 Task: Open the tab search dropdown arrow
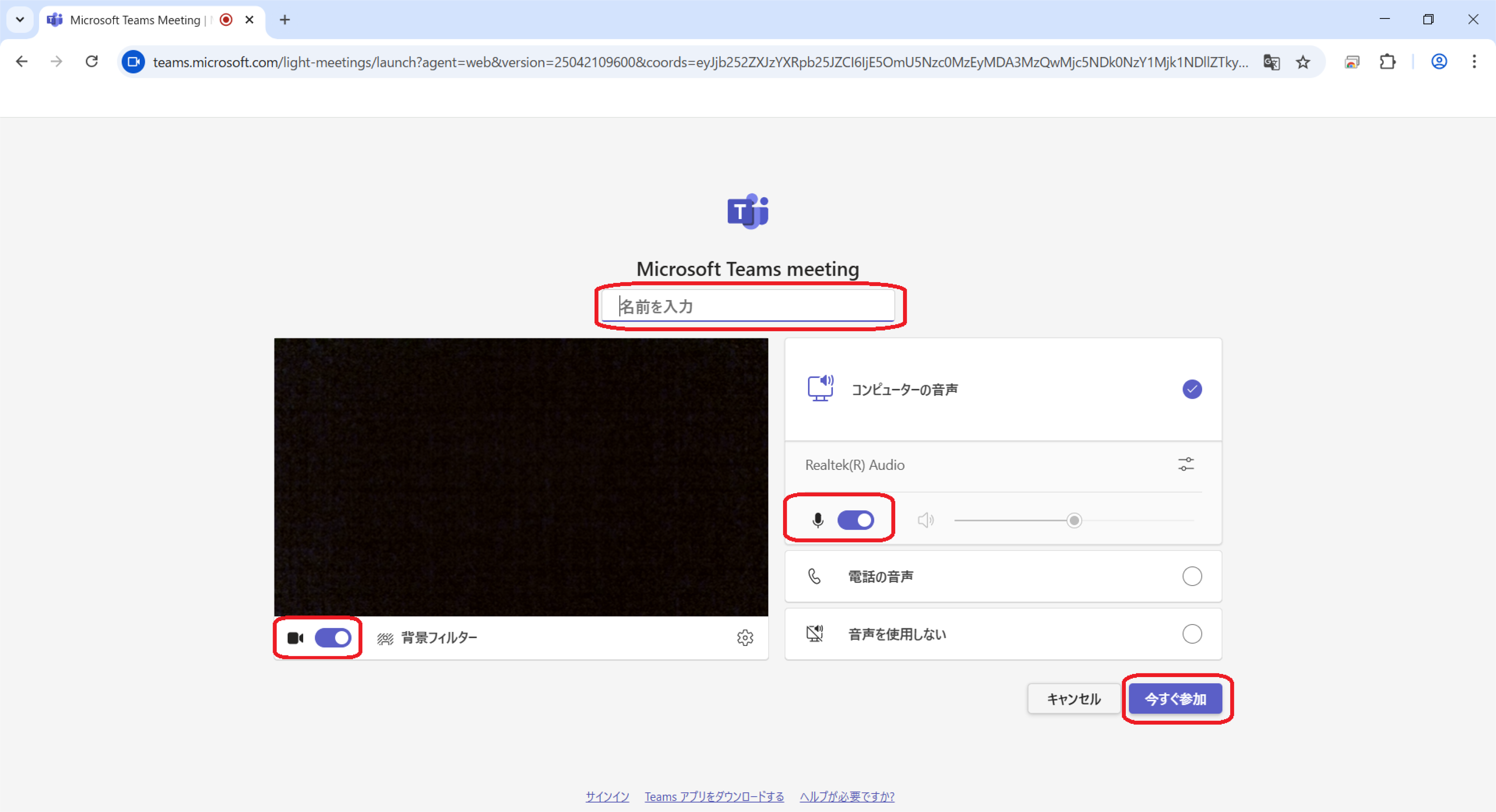pos(20,20)
